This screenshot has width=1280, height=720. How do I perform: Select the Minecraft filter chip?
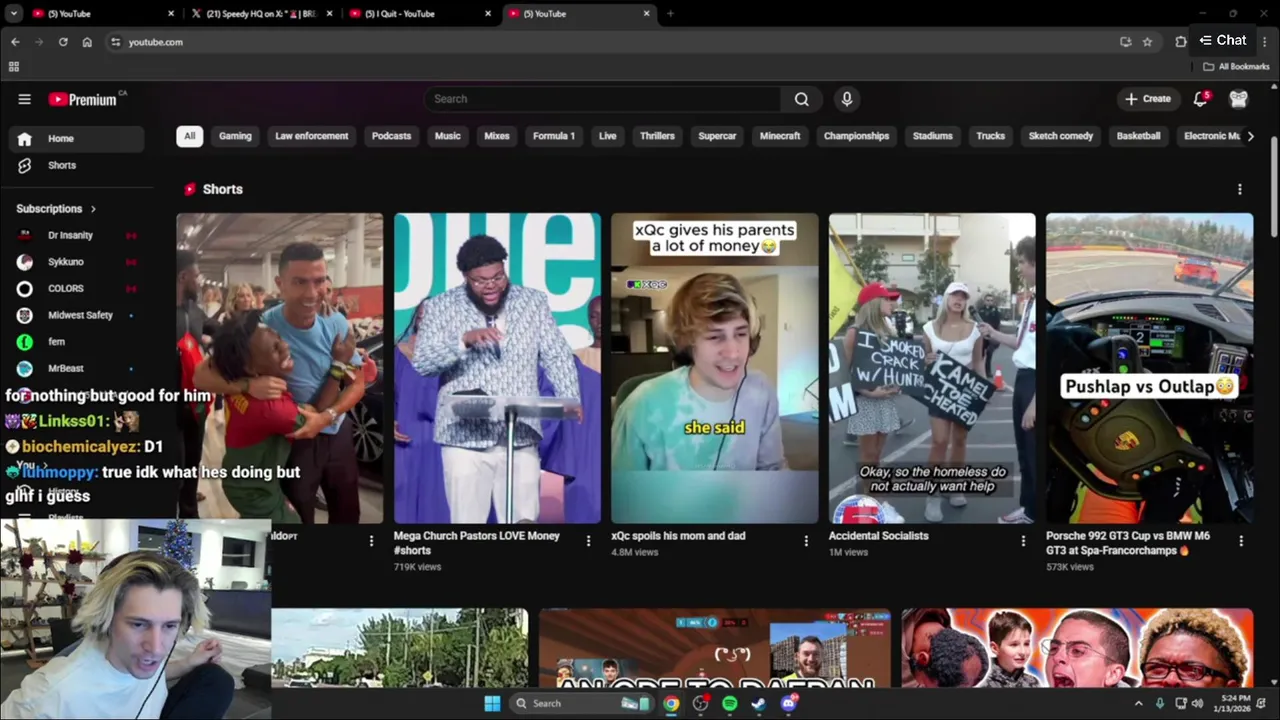[780, 136]
